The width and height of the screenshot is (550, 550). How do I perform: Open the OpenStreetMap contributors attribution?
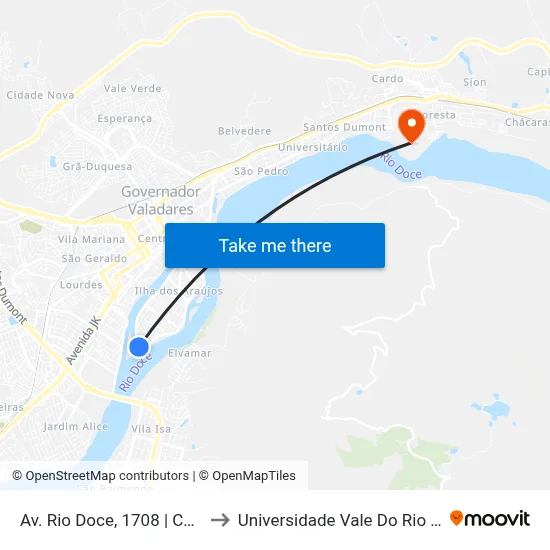[x=100, y=476]
